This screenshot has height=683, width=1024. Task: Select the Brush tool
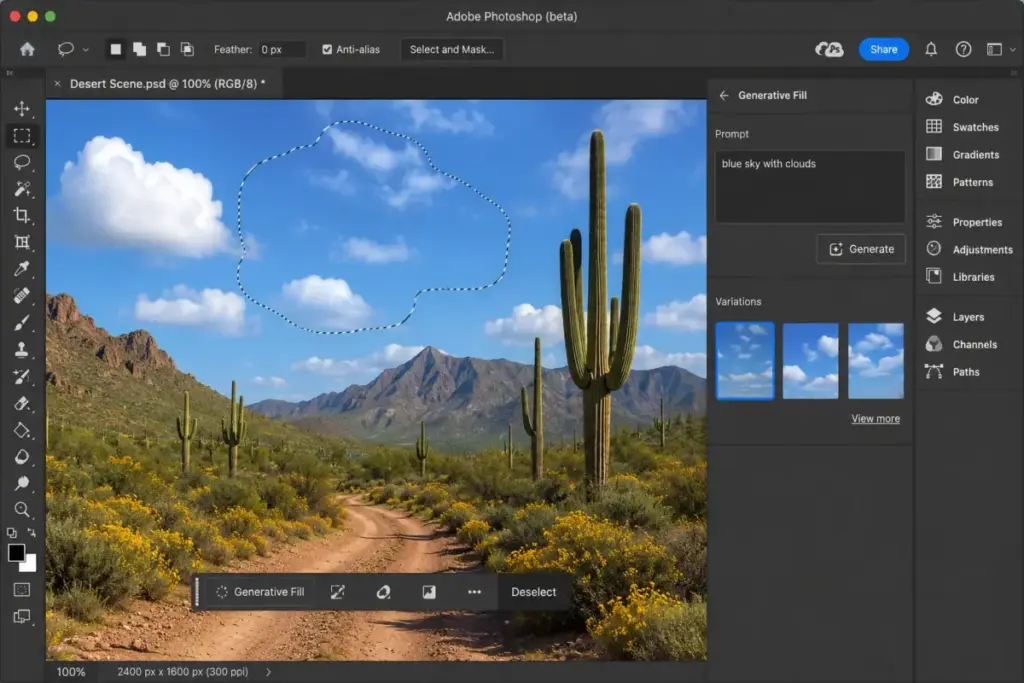[x=22, y=323]
